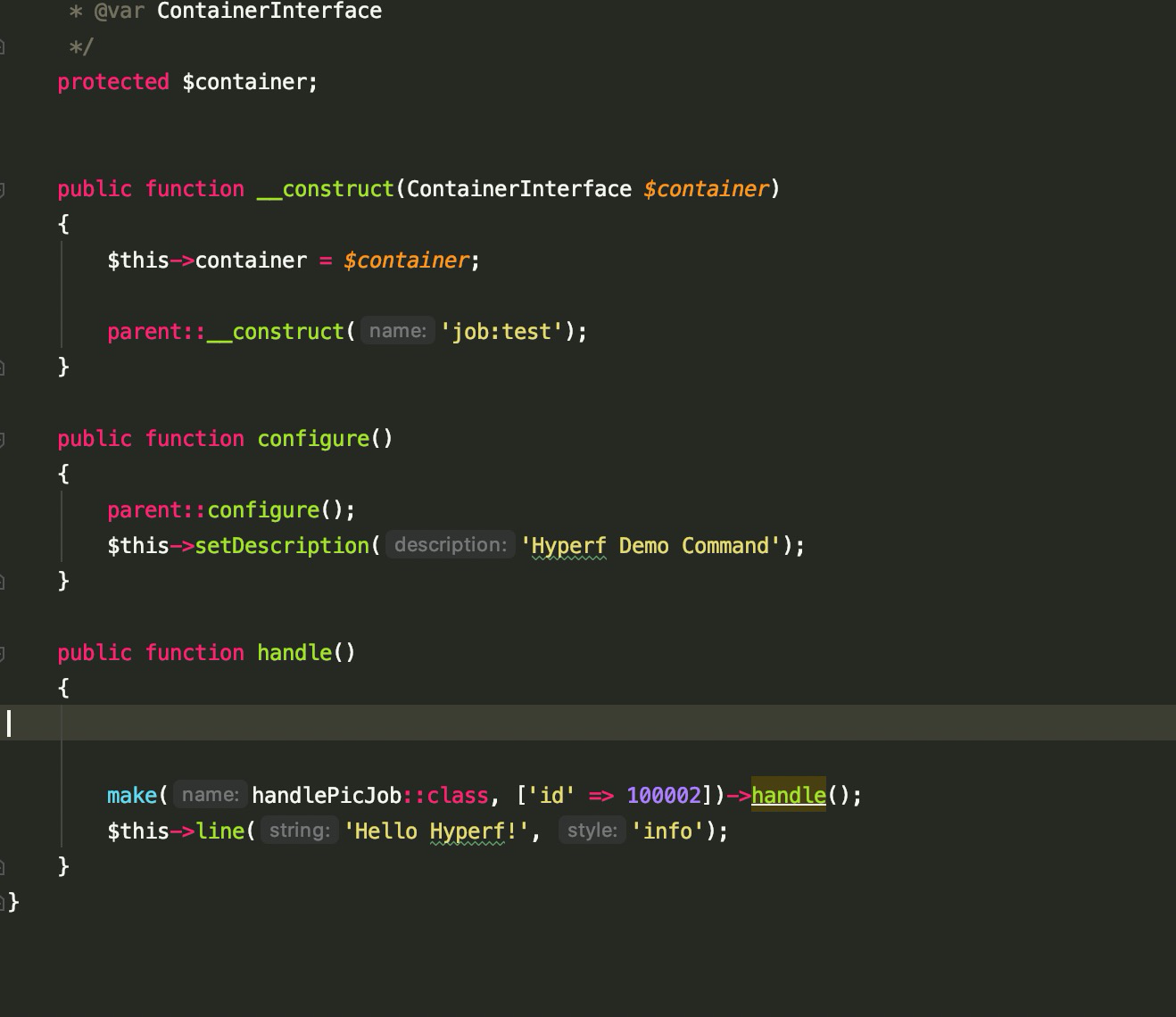1176x1017 pixels.
Task: Click the gutter icon beside the class closing brace
Action: click(x=5, y=902)
